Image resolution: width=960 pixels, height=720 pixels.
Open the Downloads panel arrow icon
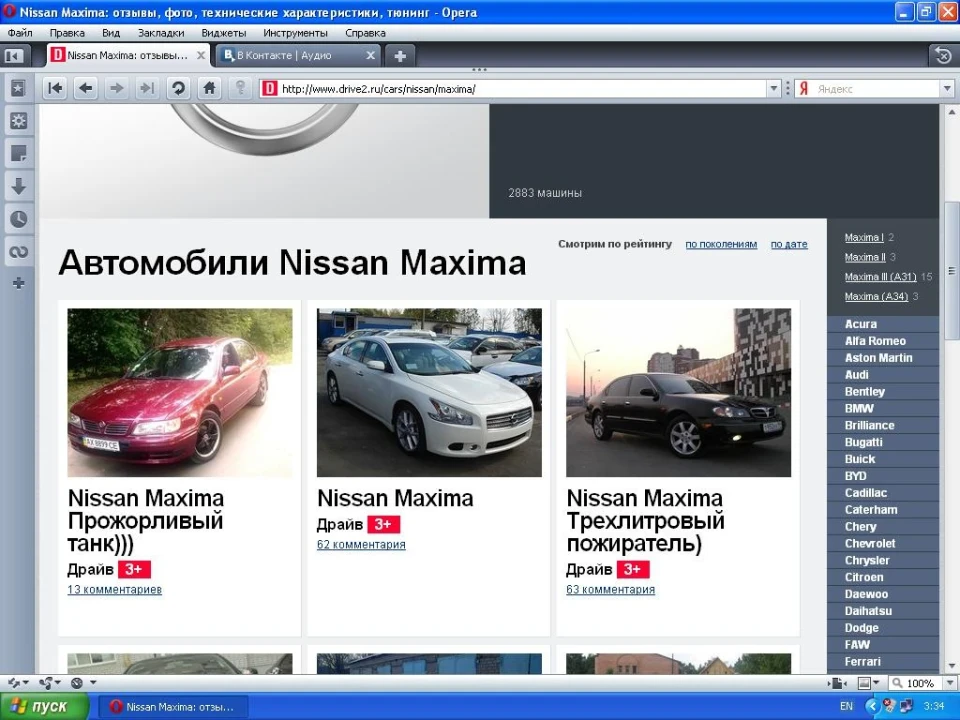[x=18, y=186]
